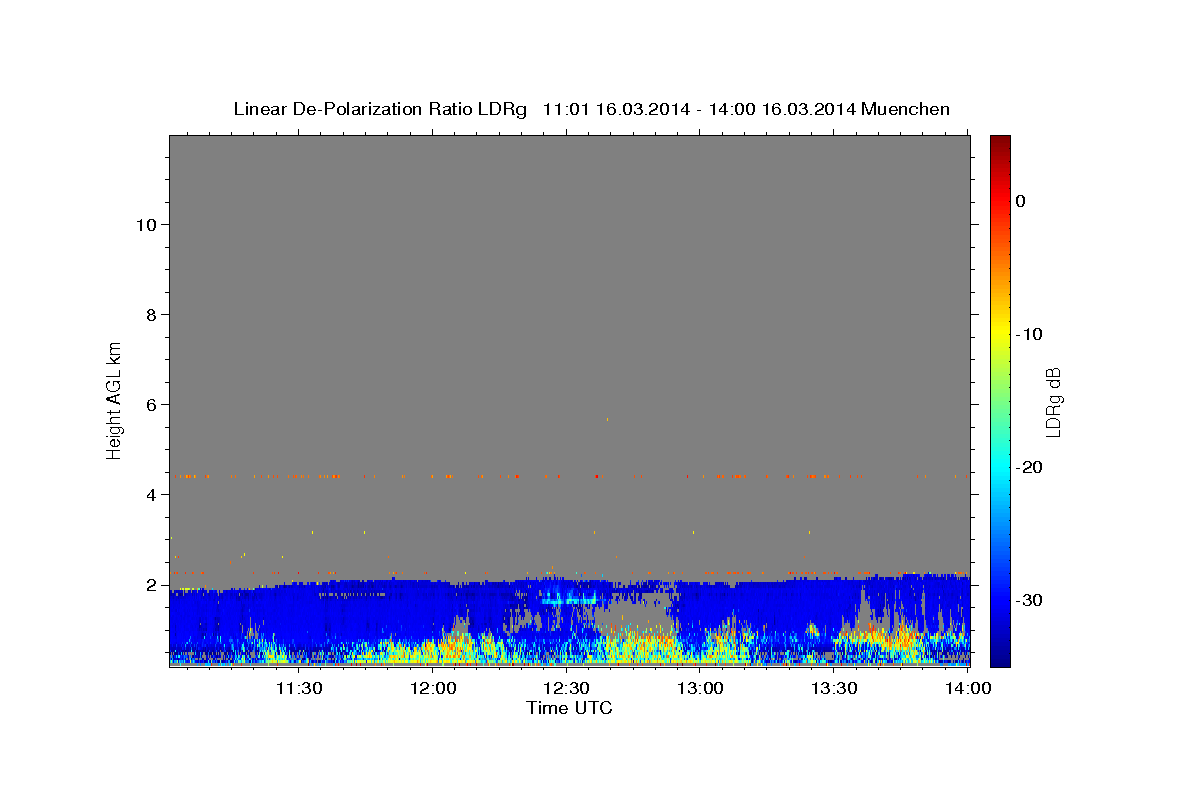Click the colorbar value -30
Image resolution: width=1200 pixels, height=800 pixels.
tap(1029, 600)
